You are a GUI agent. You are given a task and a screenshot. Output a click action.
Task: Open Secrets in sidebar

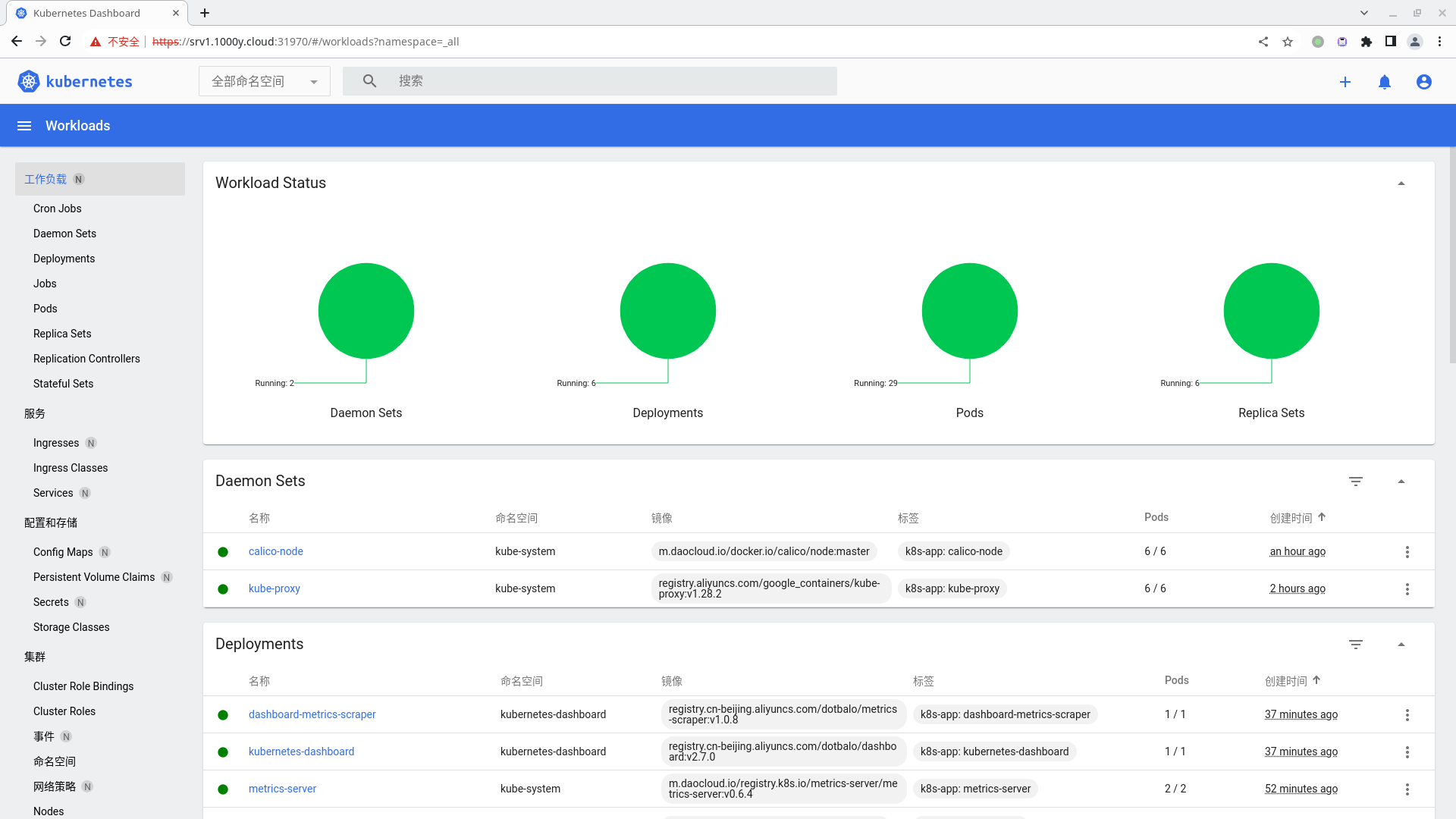tap(51, 602)
